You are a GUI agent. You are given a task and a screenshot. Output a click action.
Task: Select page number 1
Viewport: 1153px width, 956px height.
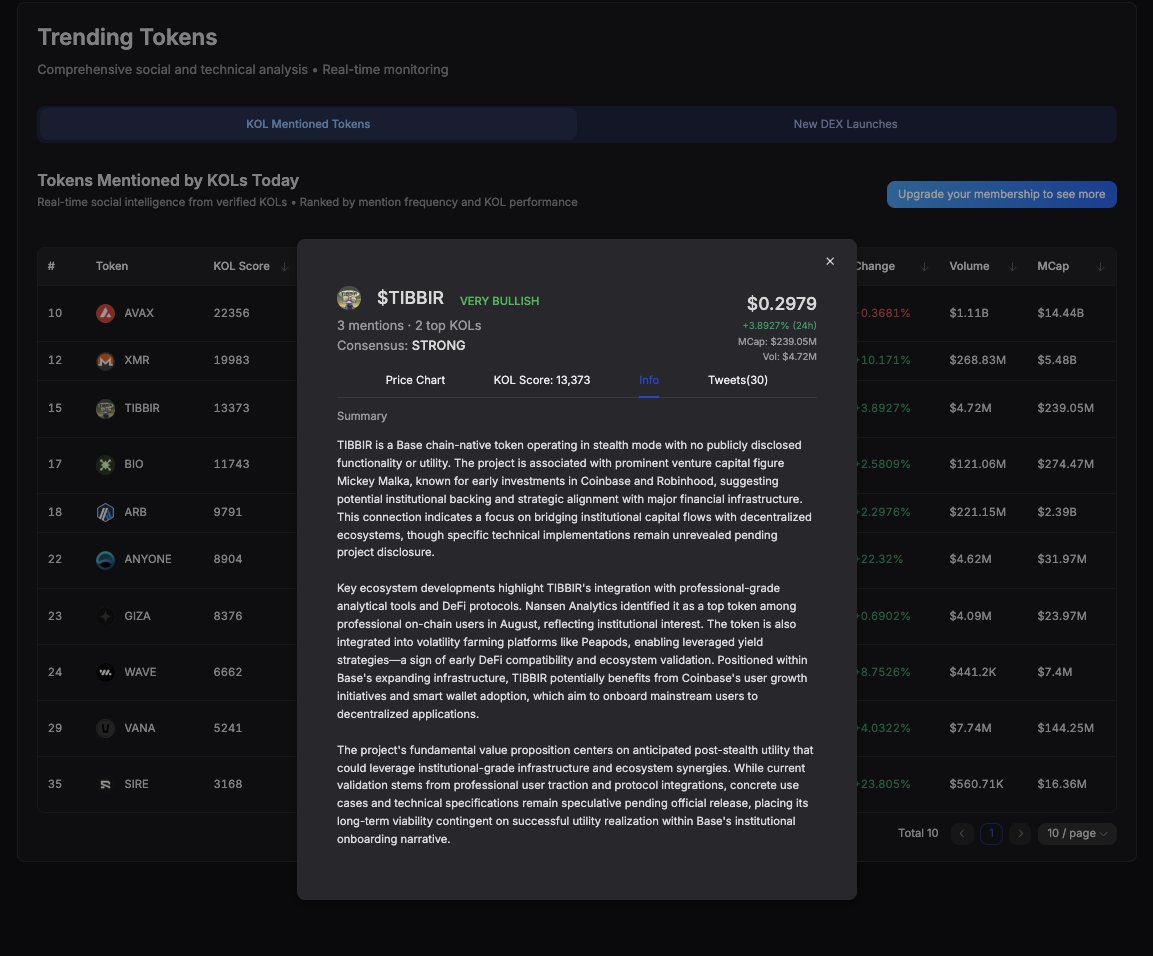click(x=991, y=833)
